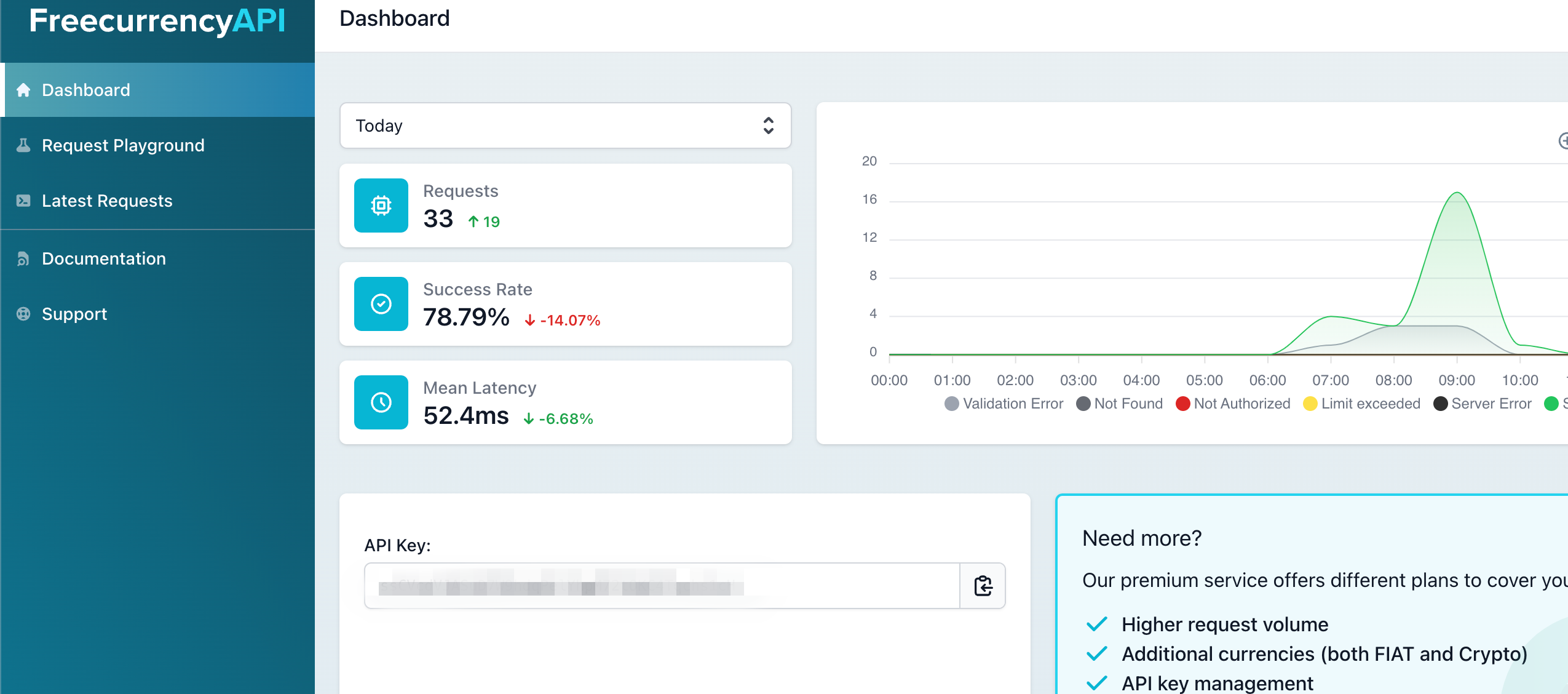1568x694 pixels.
Task: Go to Latest Requests in the sidebar
Action: click(x=157, y=201)
